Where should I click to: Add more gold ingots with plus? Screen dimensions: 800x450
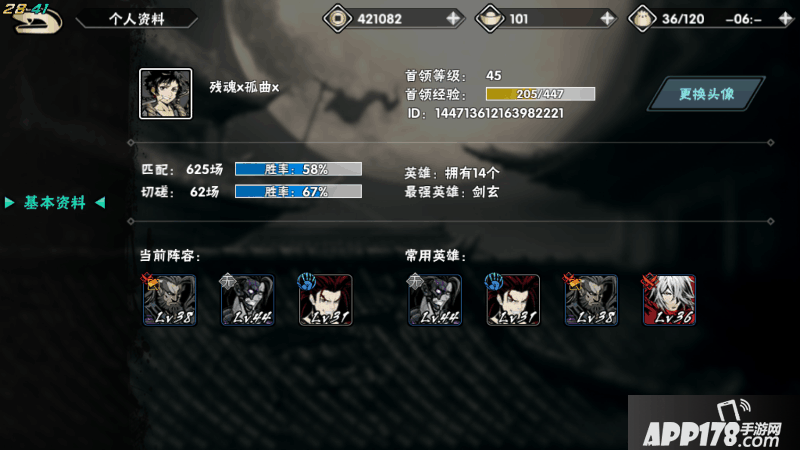[607, 19]
